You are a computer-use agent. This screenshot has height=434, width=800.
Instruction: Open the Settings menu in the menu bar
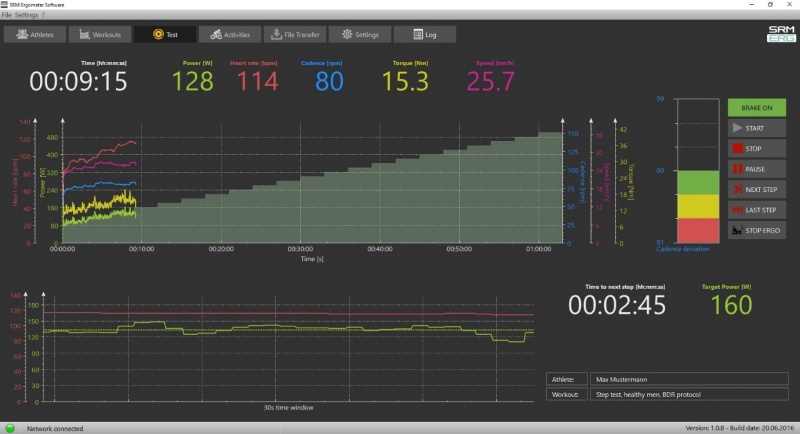27,15
